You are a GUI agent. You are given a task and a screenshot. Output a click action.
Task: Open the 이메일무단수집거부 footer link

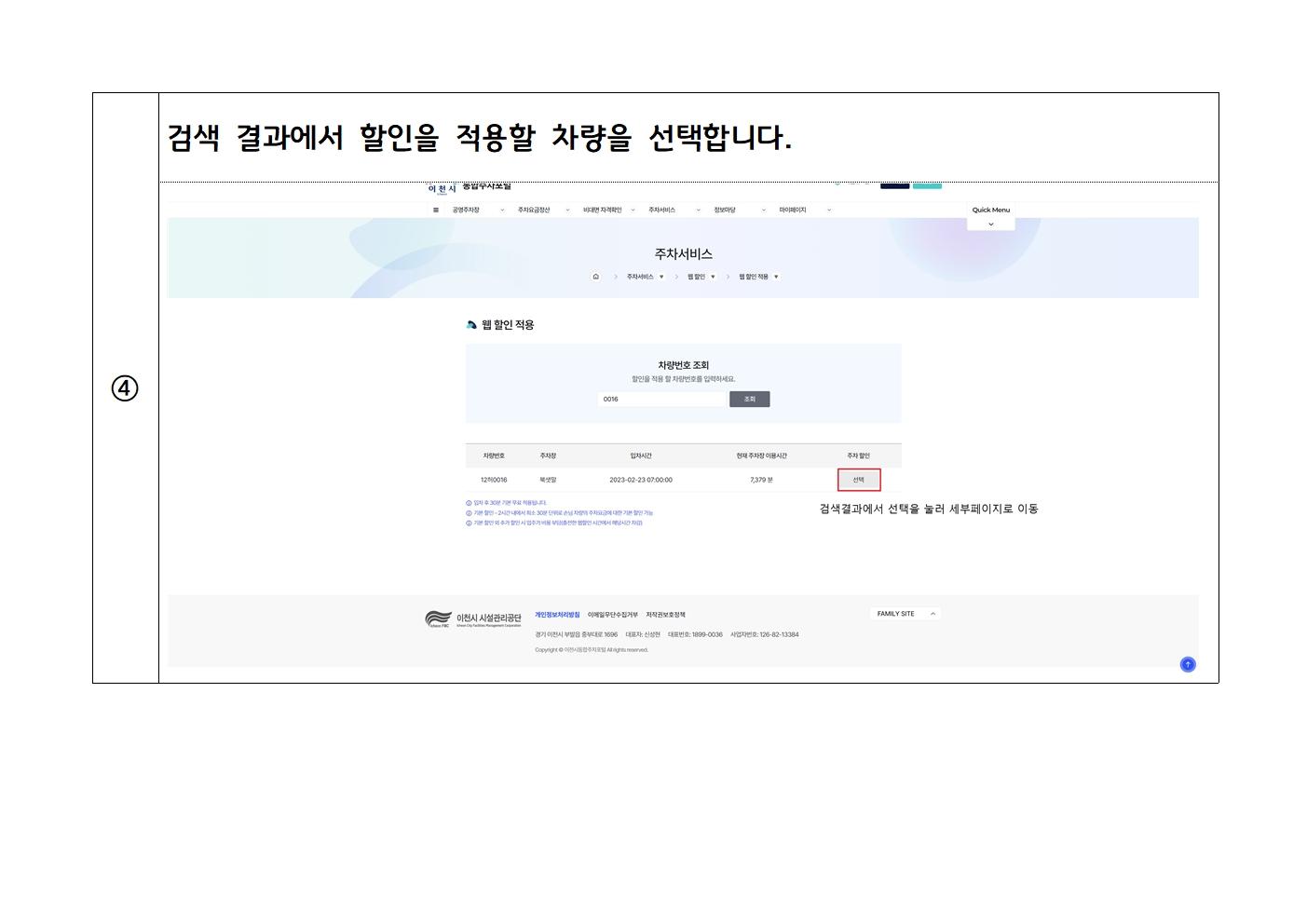coord(613,615)
